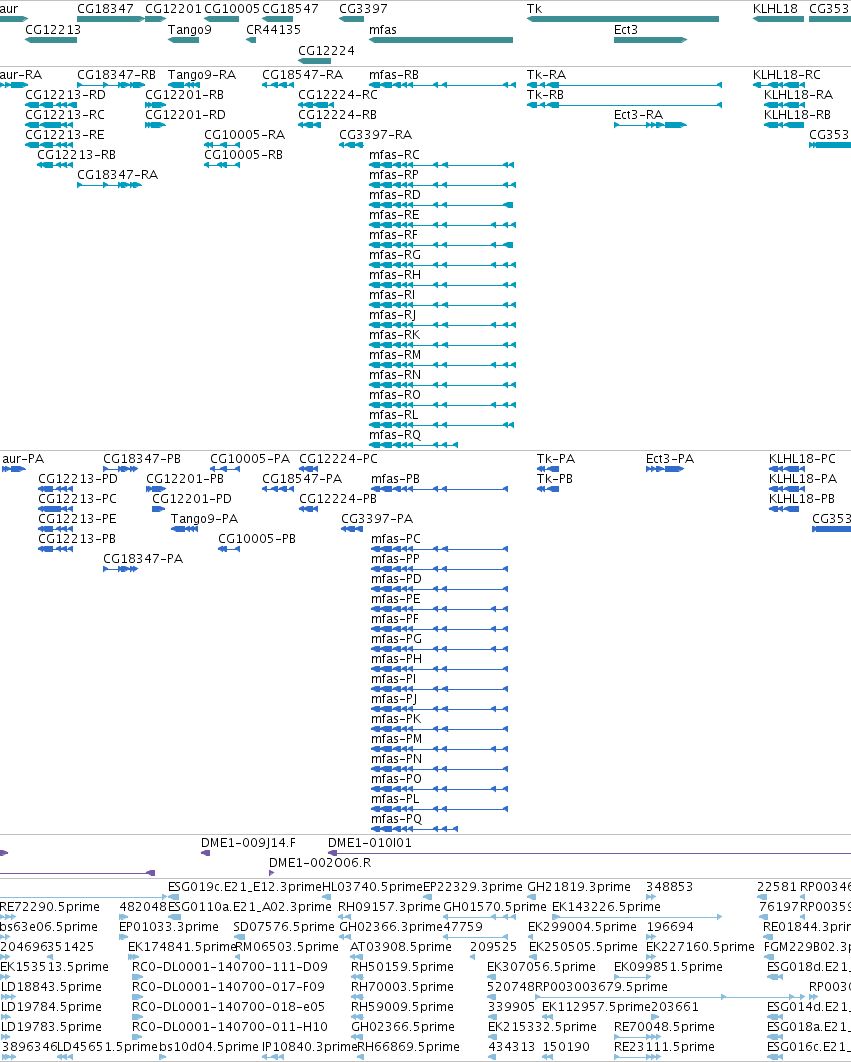Select protein mfas-PH label

click(396, 659)
